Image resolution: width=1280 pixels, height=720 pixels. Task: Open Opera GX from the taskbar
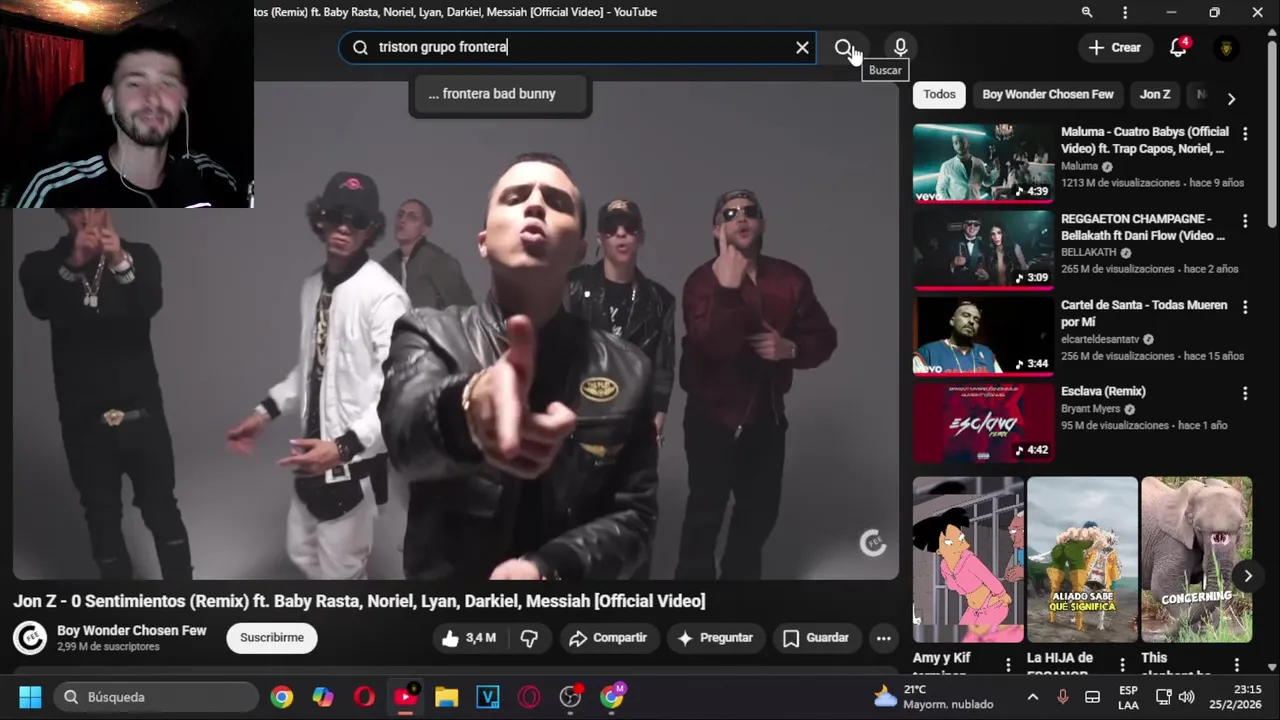529,697
